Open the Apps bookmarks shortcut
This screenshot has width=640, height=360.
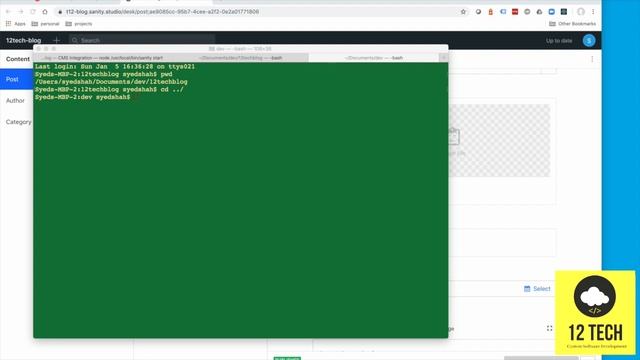point(16,24)
